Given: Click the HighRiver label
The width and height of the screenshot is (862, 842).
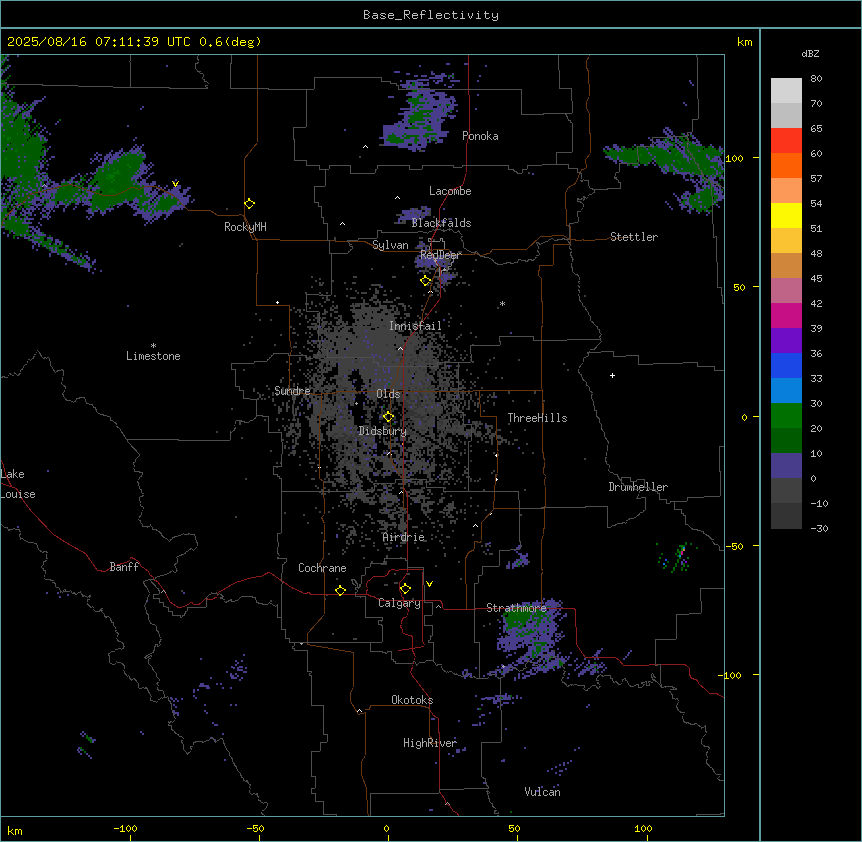Looking at the screenshot, I should 430,743.
